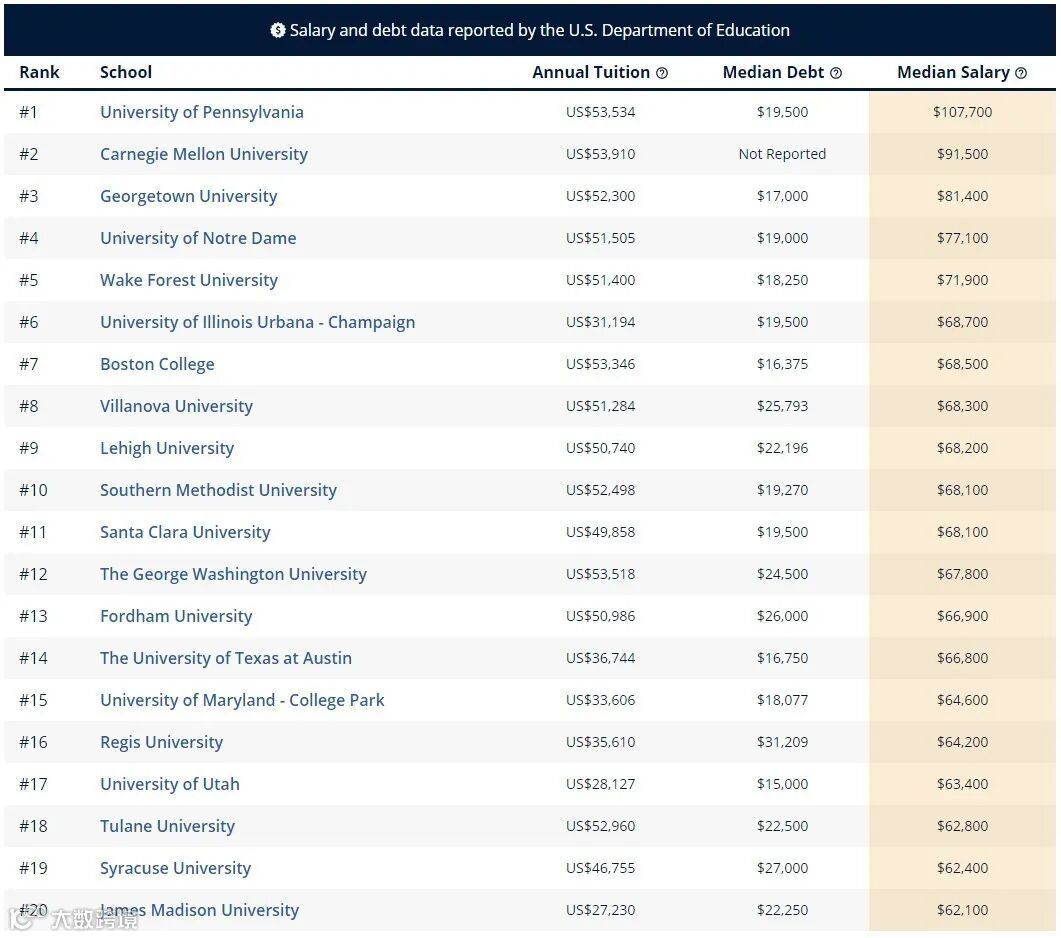This screenshot has width=1061, height=938.
Task: Select the $18,077 median debt cell
Action: tap(782, 700)
